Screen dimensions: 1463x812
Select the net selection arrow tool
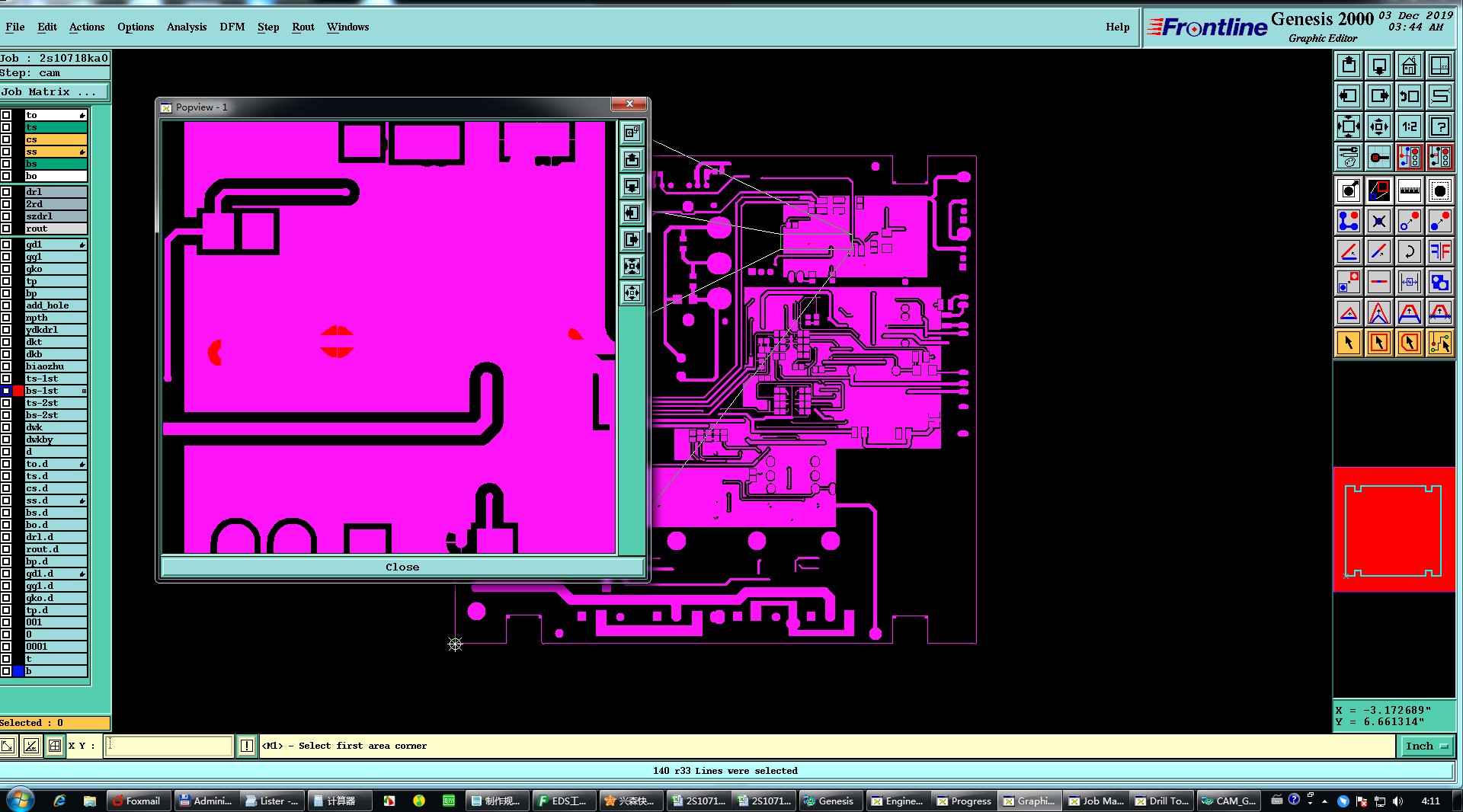pyautogui.click(x=1440, y=343)
